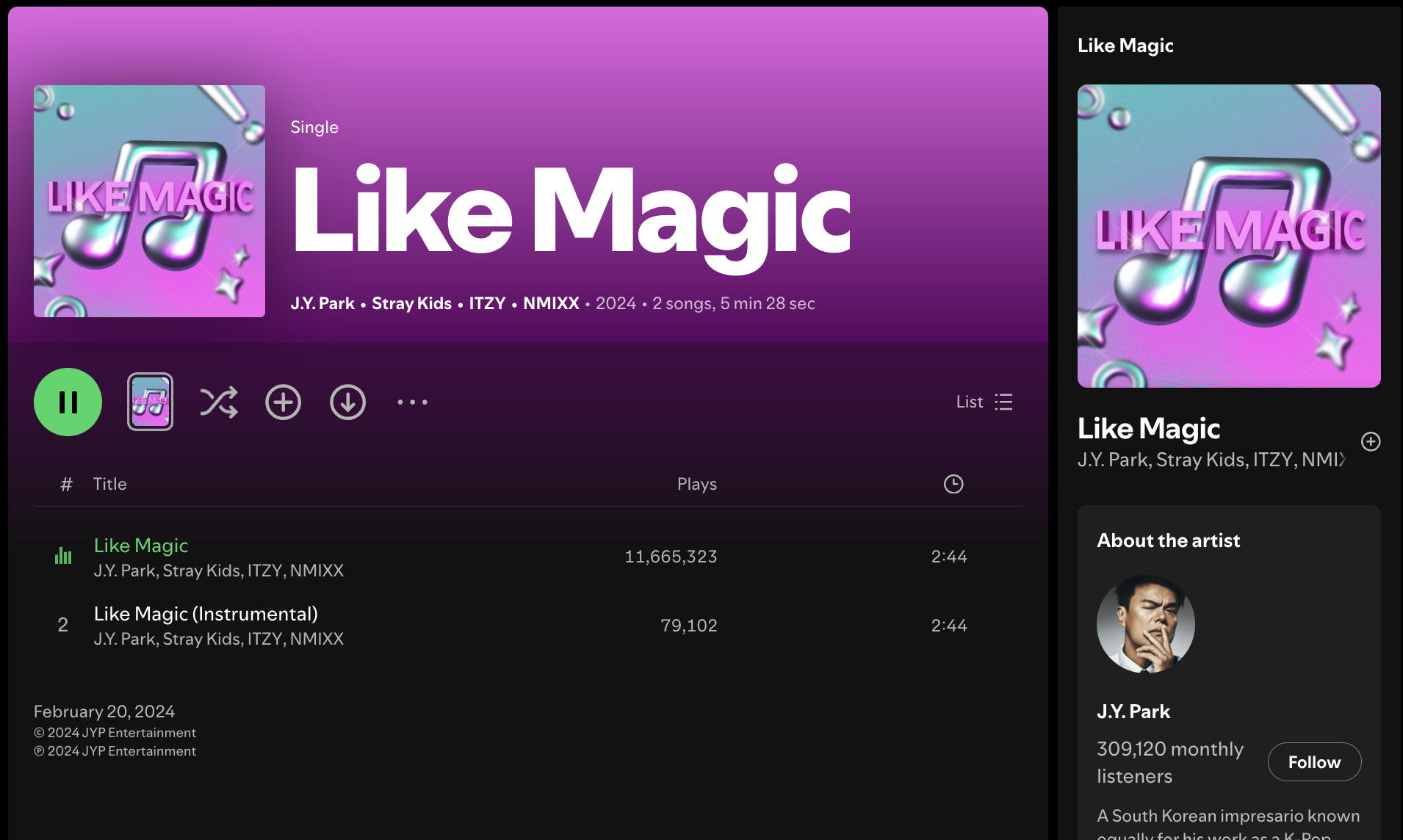Click the ℗ 2024 JYP Entertainment line

click(x=115, y=751)
